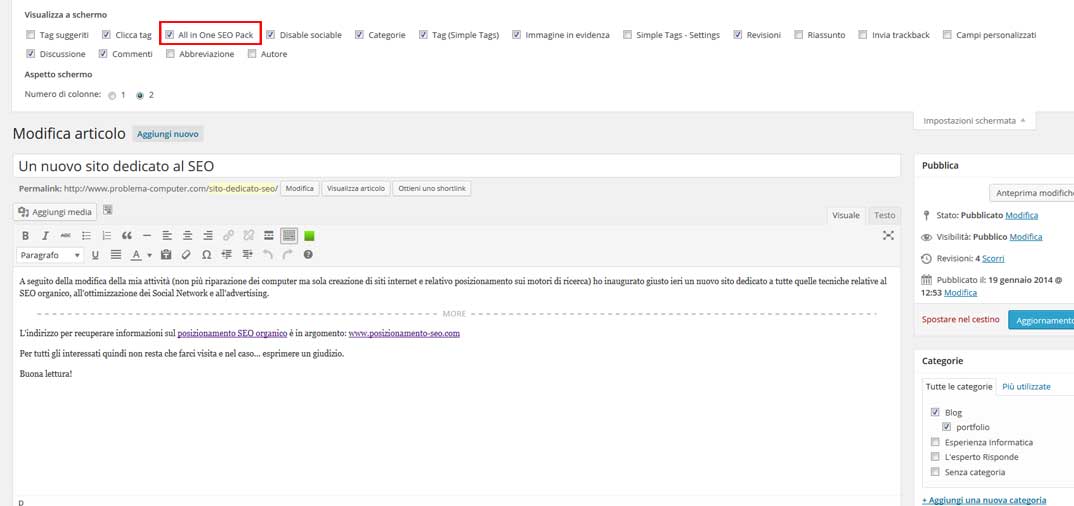Remove link icon in toolbar
The width and height of the screenshot is (1074, 506).
coord(249,236)
